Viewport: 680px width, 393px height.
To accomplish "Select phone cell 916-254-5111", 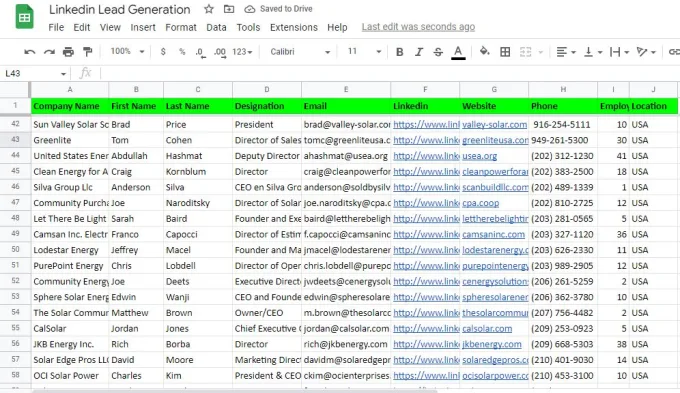I will 563,124.
